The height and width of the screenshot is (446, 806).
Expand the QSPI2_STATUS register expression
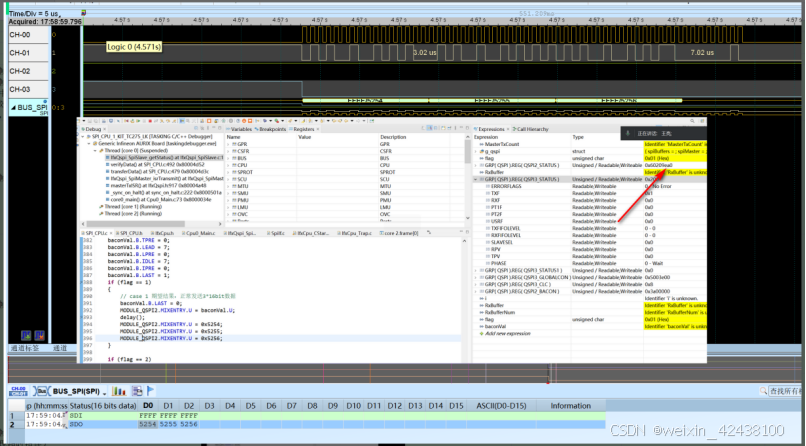click(x=476, y=165)
